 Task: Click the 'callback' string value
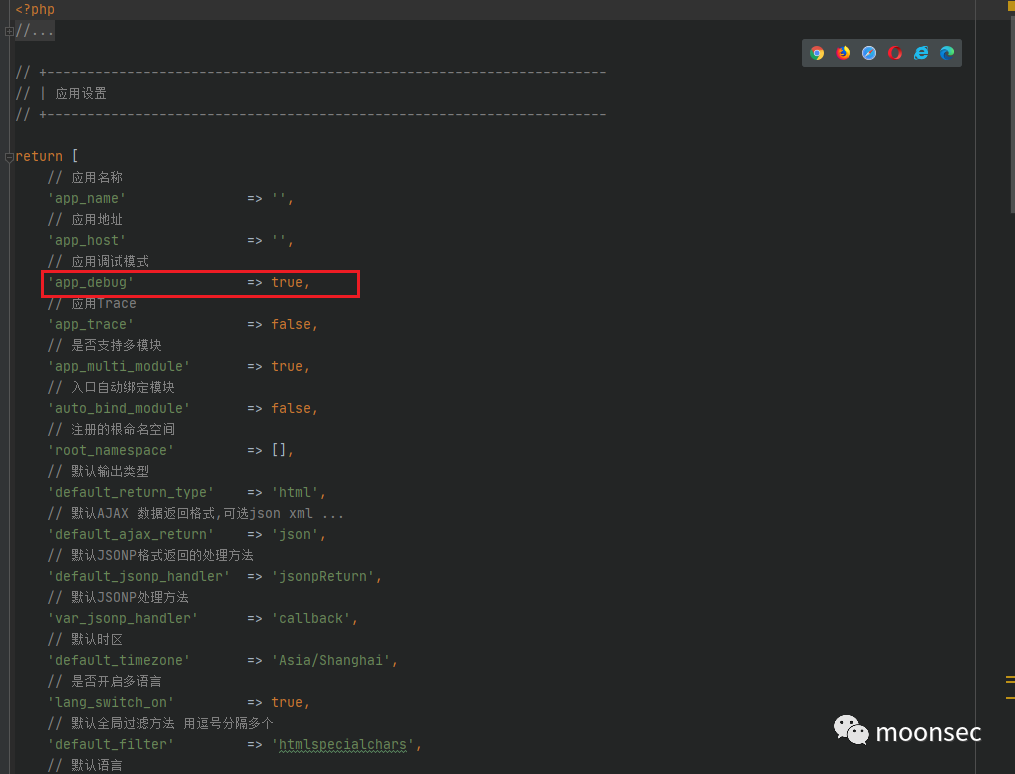[311, 619]
